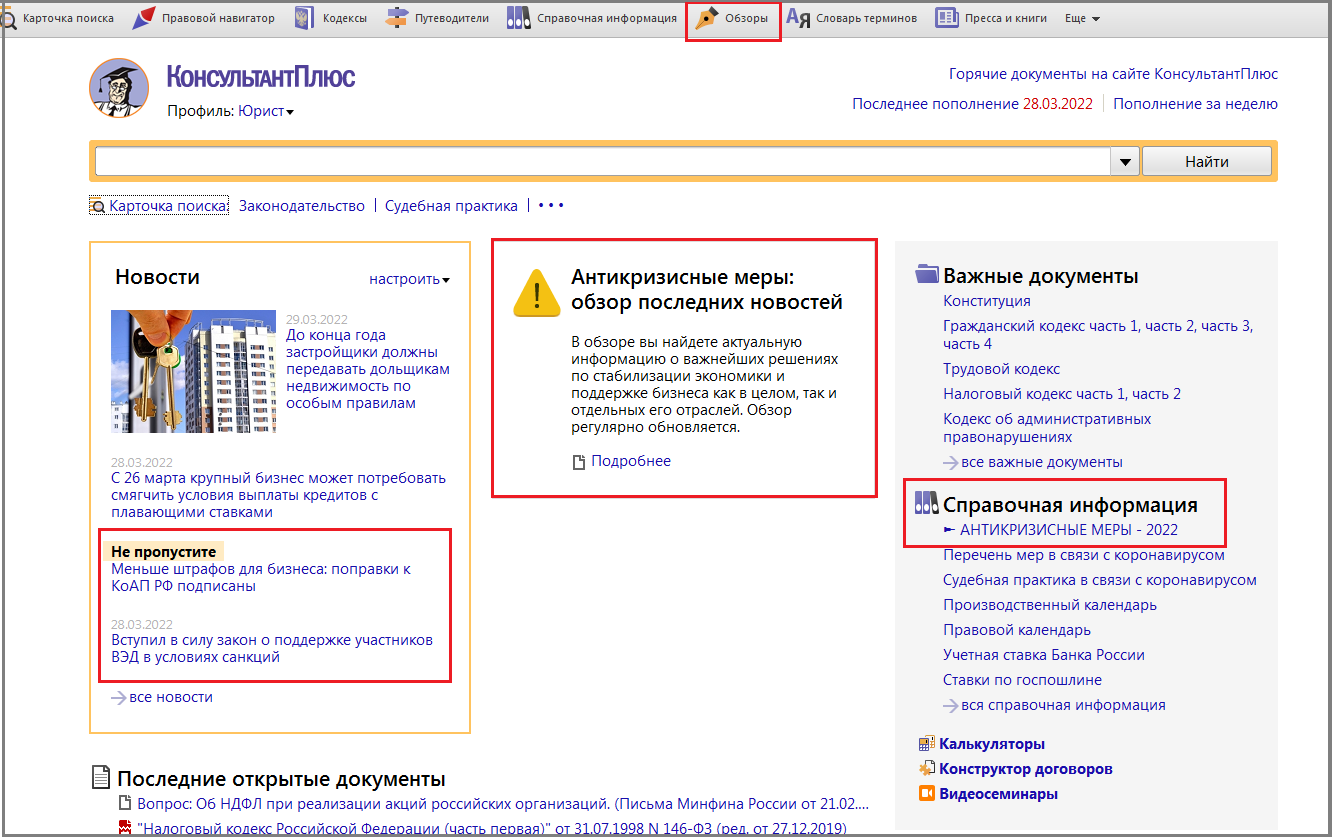Open the news about кредиты с плавающими ставками

click(278, 495)
